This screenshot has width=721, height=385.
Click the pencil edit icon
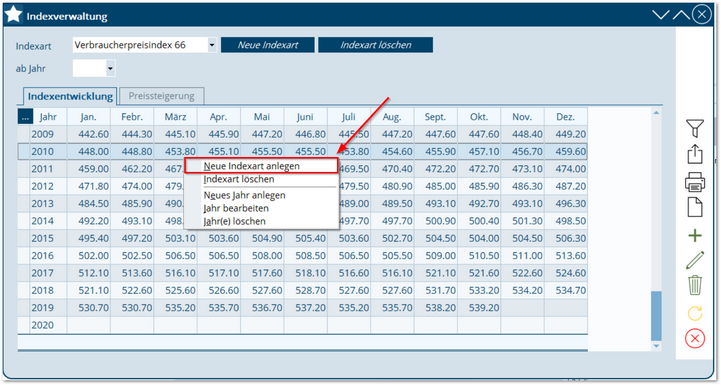(x=695, y=260)
